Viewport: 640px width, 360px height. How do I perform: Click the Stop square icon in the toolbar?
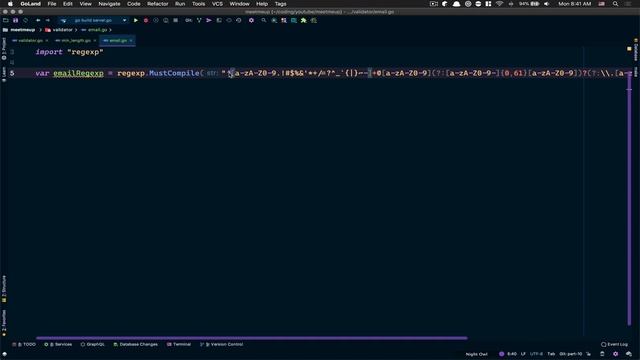(176, 20)
